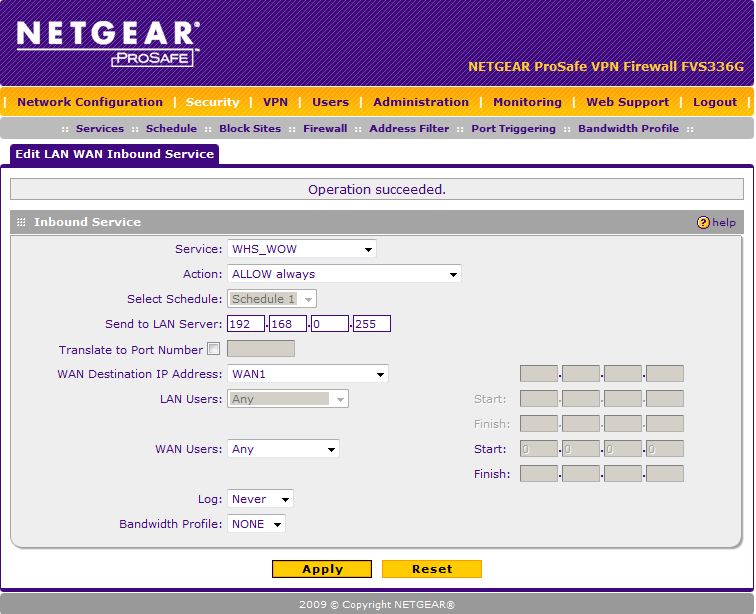Open the Security menu
Viewport: 756px width, 614px height.
point(213,102)
